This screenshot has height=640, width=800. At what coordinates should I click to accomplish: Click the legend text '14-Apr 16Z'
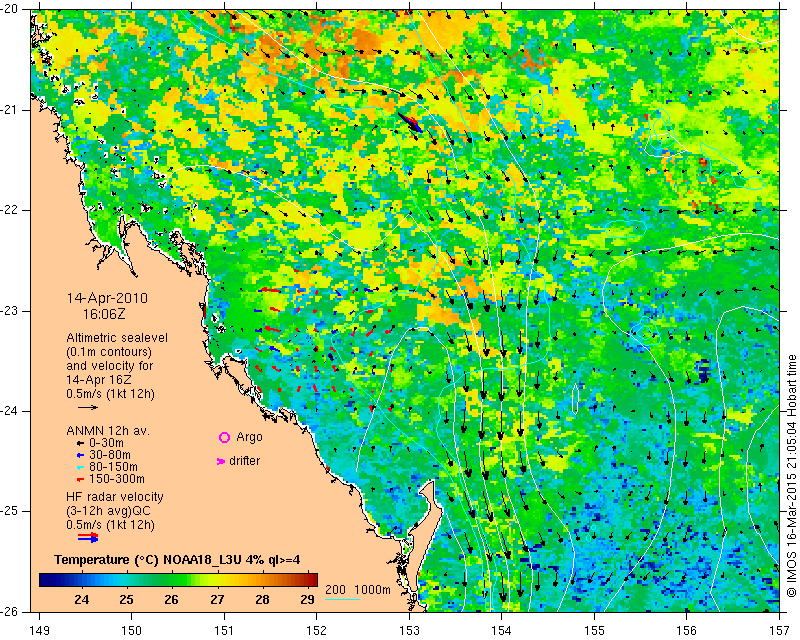pyautogui.click(x=98, y=380)
